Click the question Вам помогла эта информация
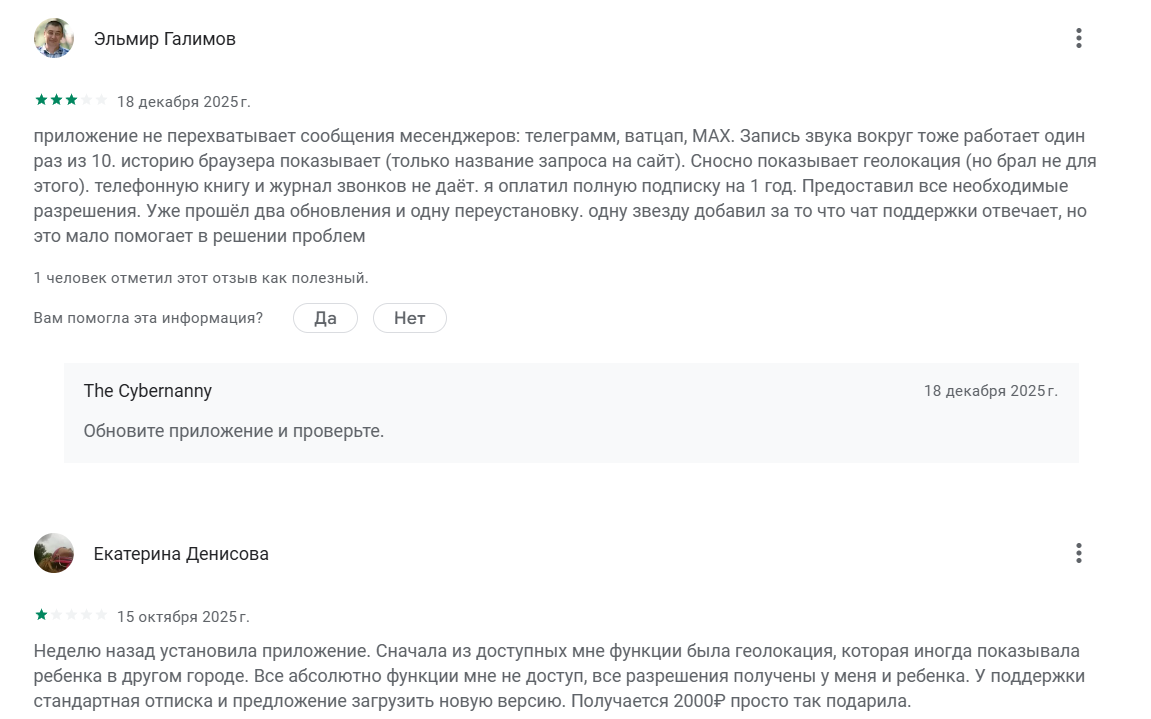Viewport: 1151px width, 719px height. pos(148,317)
